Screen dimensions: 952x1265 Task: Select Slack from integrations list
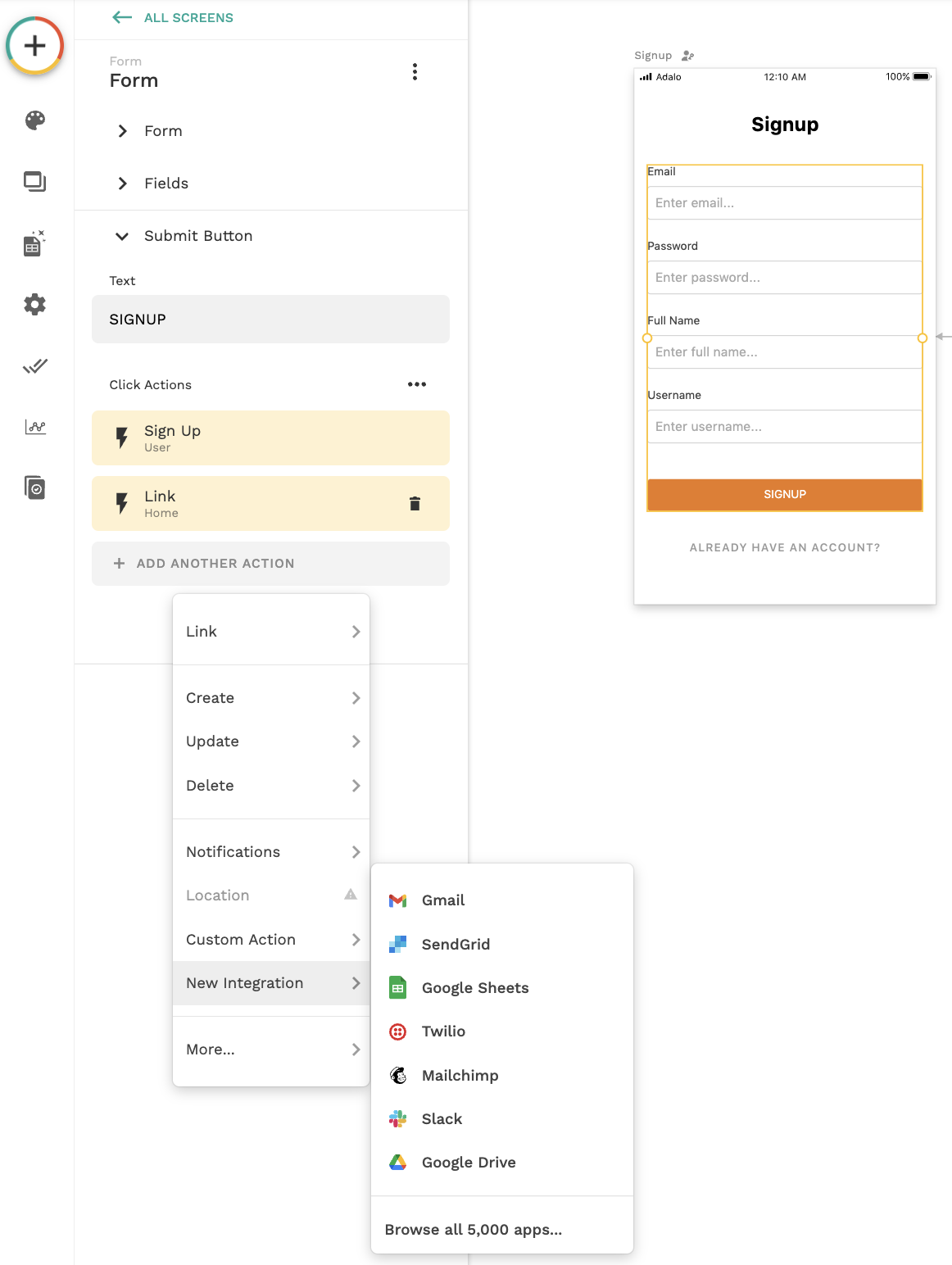pyautogui.click(x=442, y=1119)
